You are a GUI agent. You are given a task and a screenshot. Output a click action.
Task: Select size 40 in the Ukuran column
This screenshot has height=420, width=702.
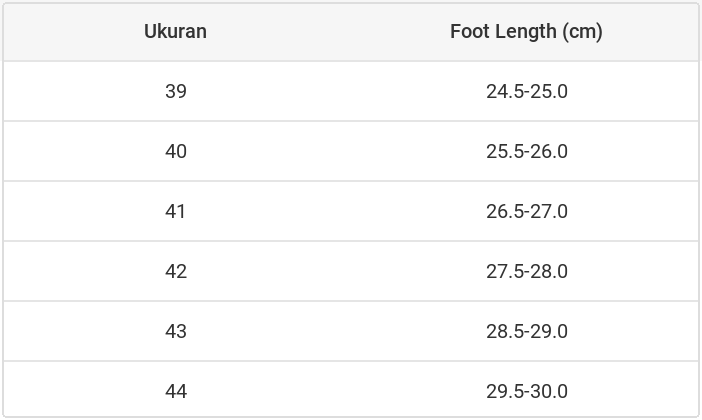176,151
